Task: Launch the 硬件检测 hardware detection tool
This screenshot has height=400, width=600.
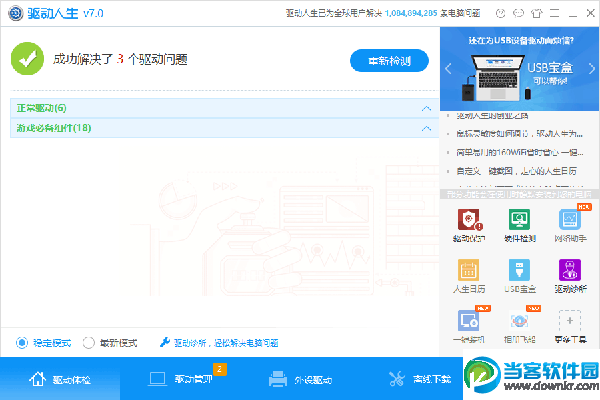Action: pos(519,225)
